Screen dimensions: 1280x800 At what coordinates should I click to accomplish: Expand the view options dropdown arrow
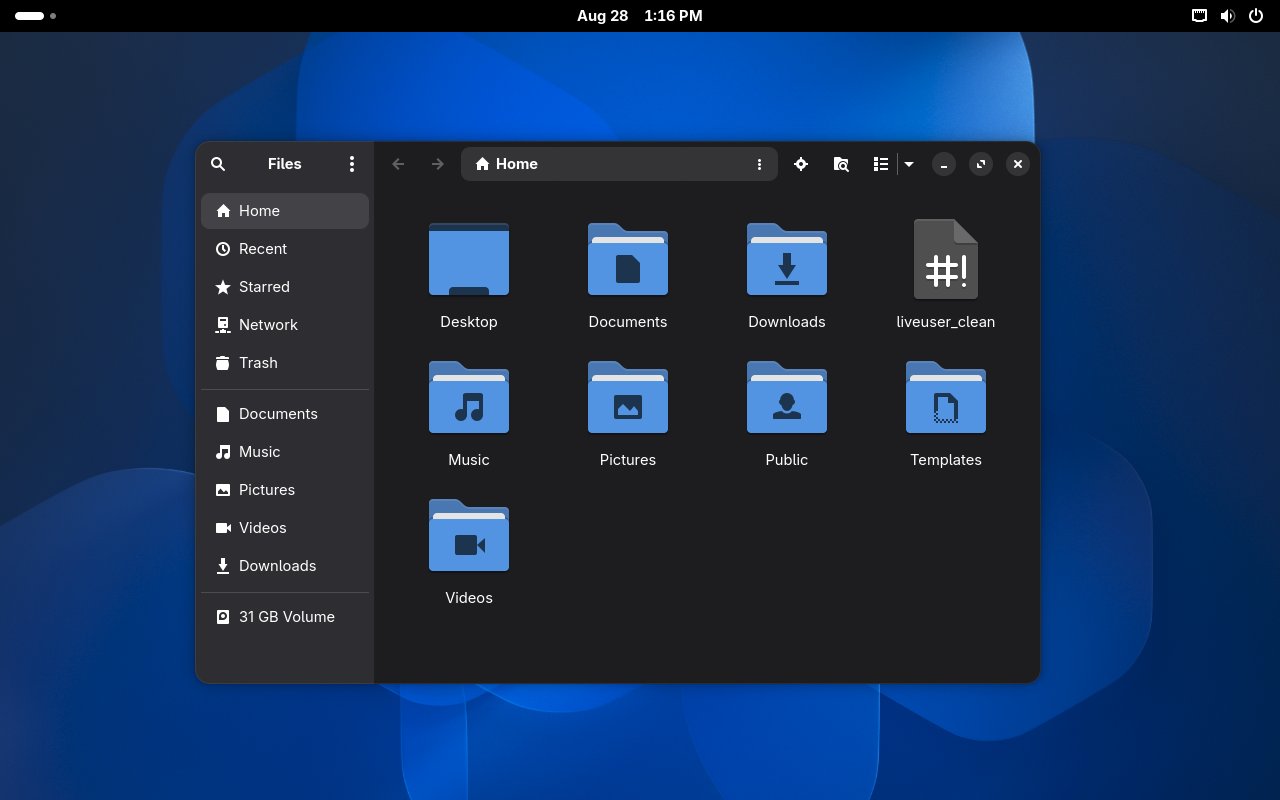click(x=909, y=164)
